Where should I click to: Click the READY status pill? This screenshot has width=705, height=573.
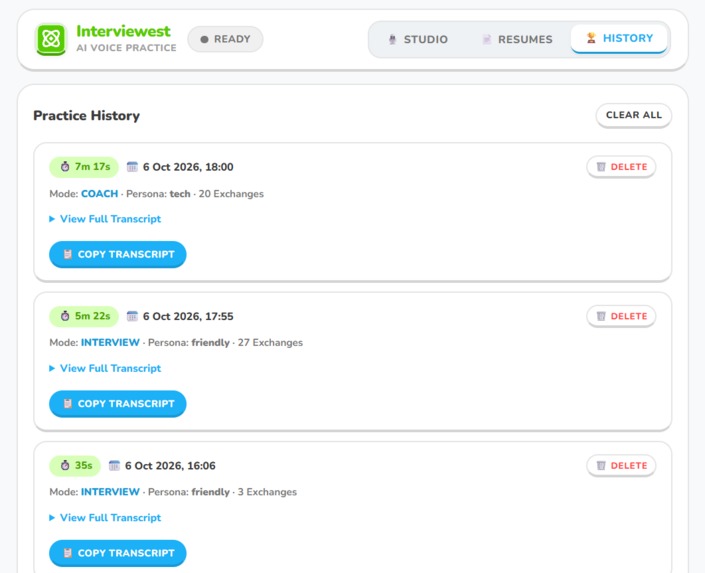click(225, 39)
